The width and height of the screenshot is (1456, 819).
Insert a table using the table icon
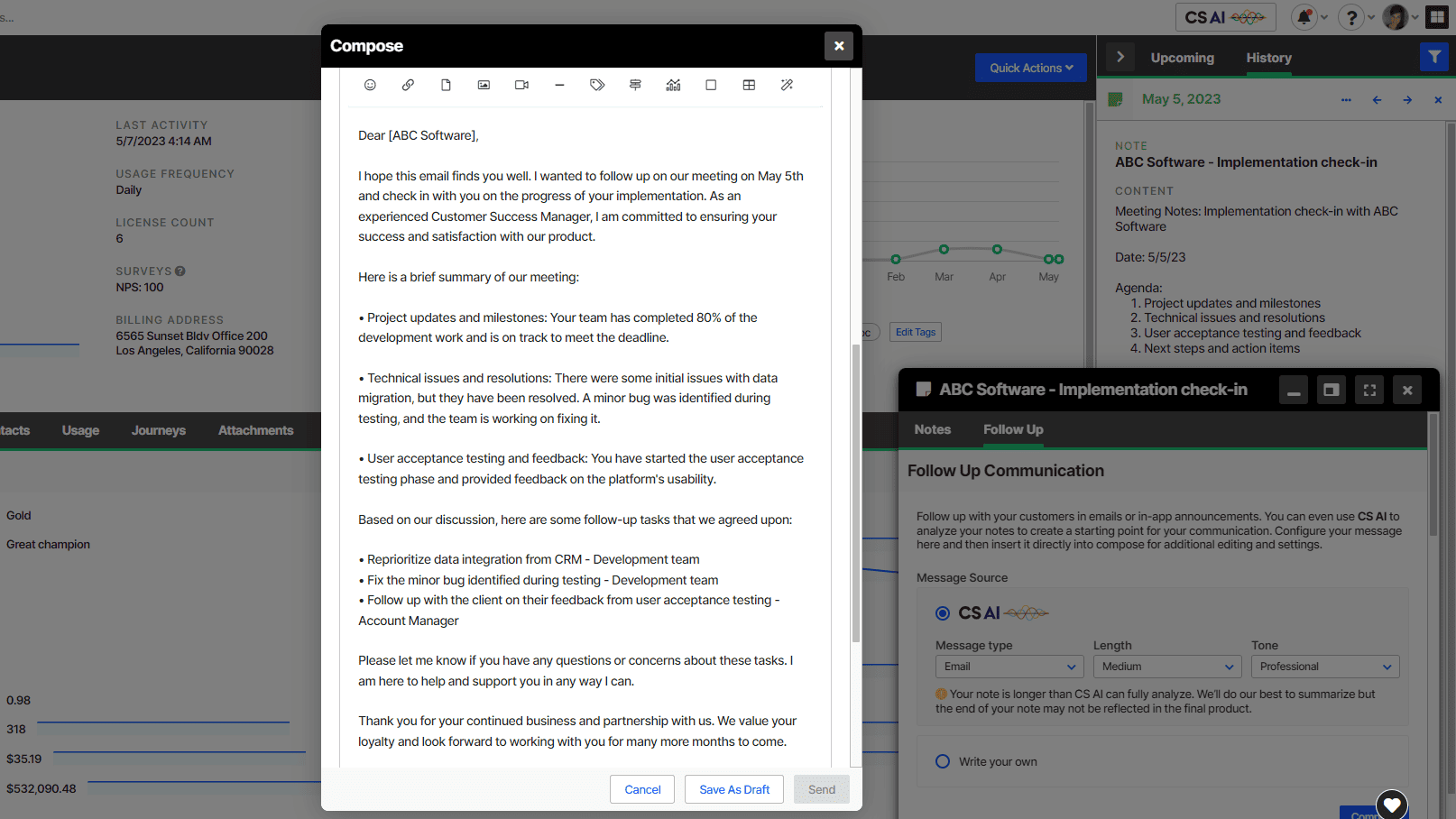point(749,84)
